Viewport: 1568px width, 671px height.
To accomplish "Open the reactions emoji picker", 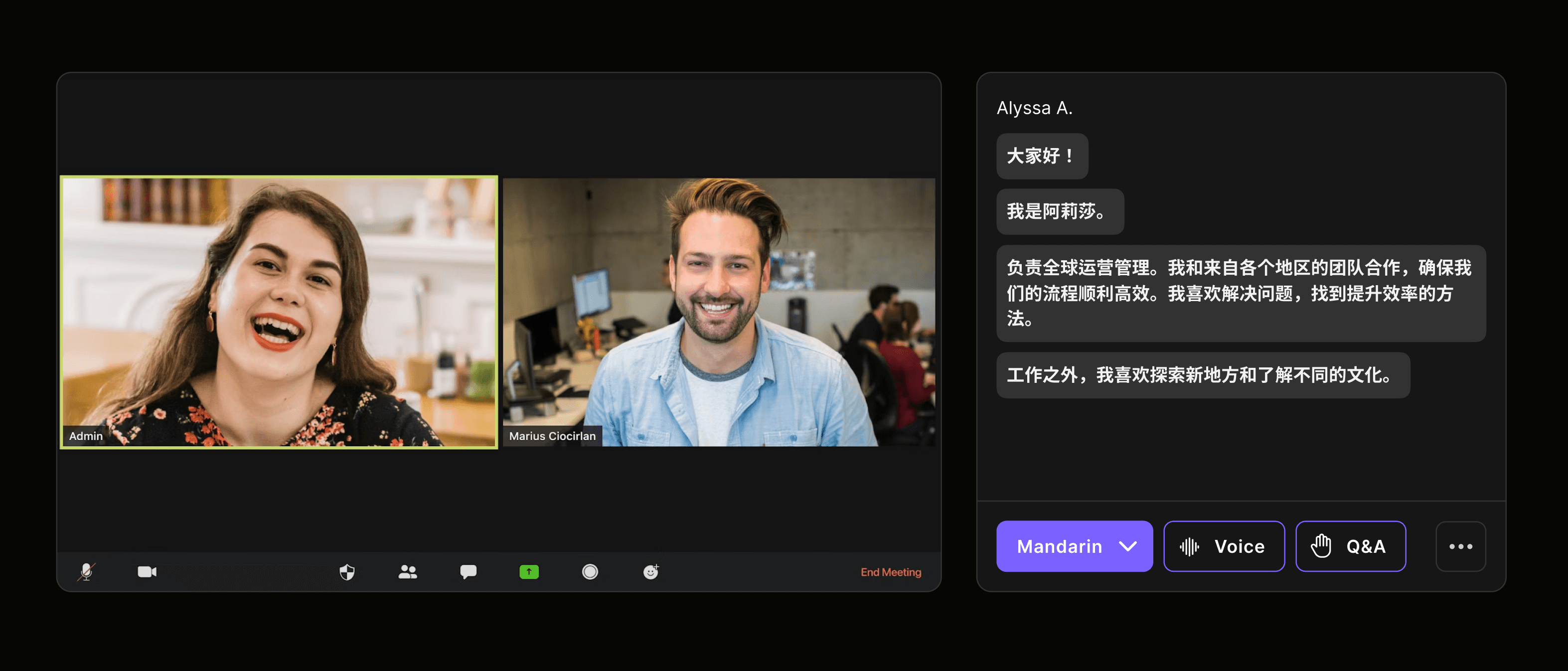I will click(651, 571).
